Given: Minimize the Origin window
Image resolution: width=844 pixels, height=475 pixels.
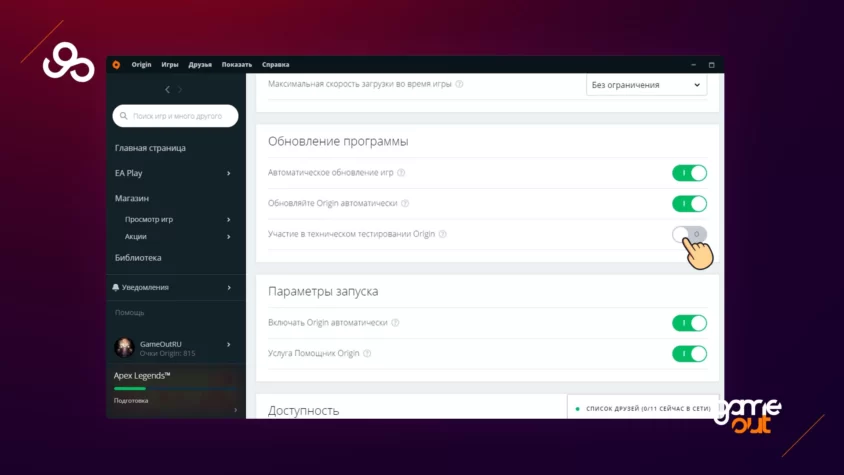Looking at the screenshot, I should (693, 65).
